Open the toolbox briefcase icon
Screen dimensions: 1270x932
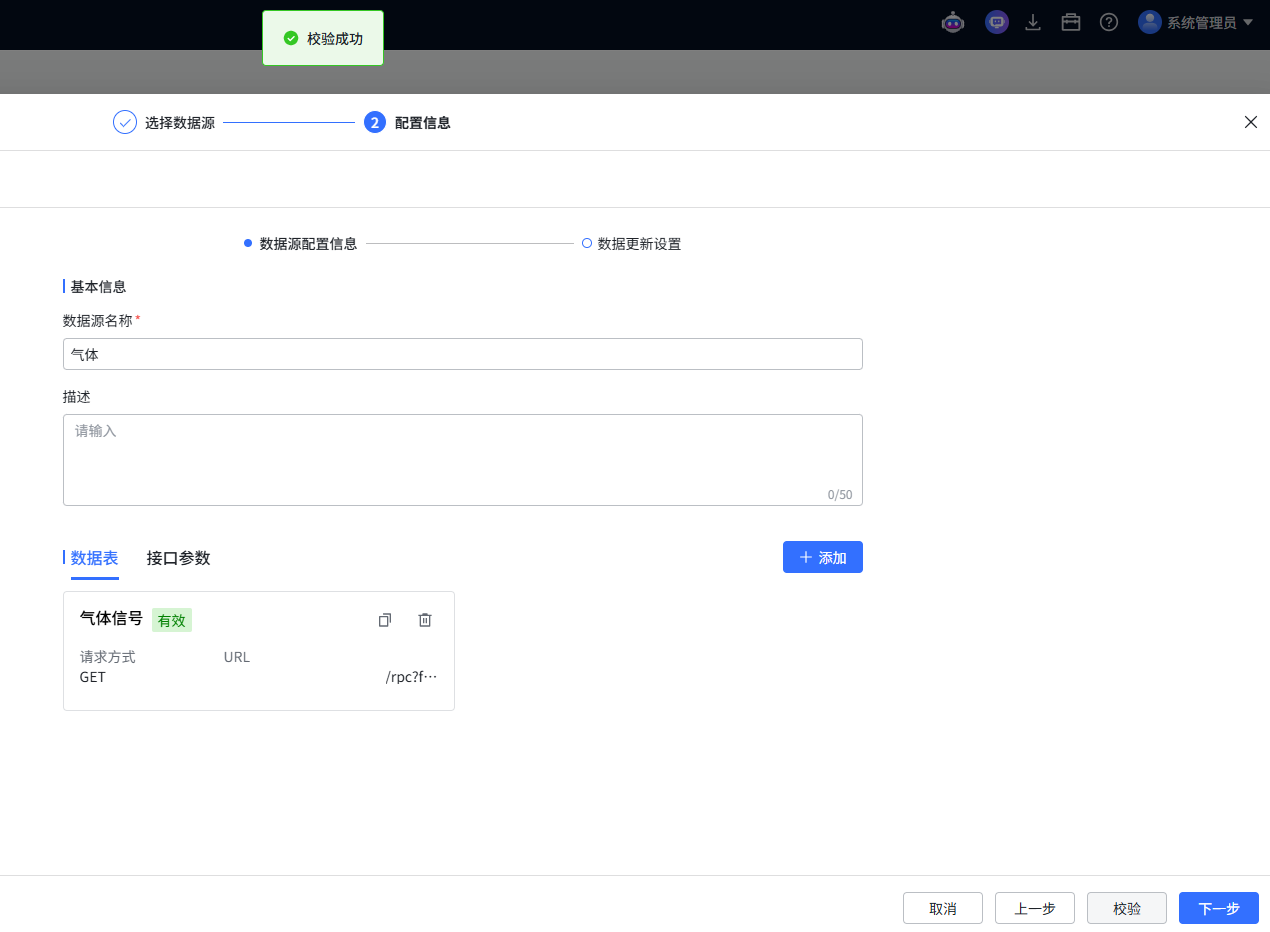pos(1071,22)
